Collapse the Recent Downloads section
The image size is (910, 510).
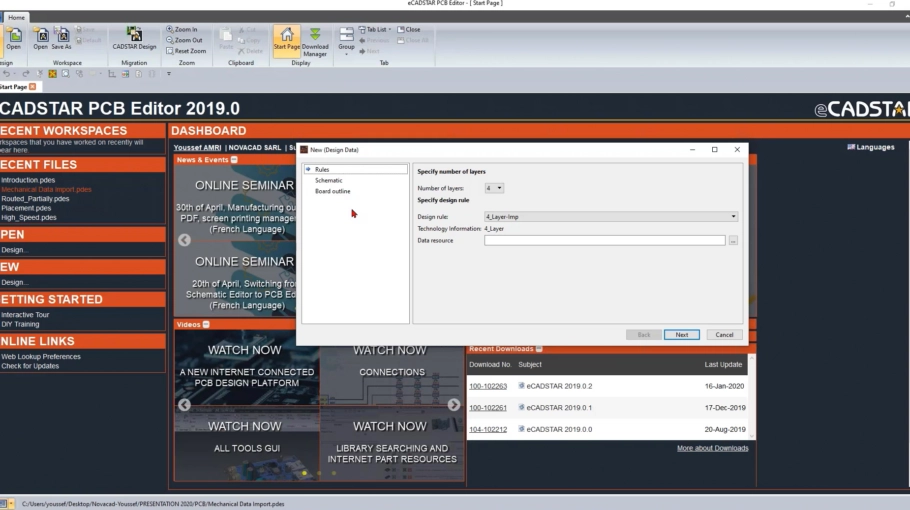pyautogui.click(x=539, y=349)
